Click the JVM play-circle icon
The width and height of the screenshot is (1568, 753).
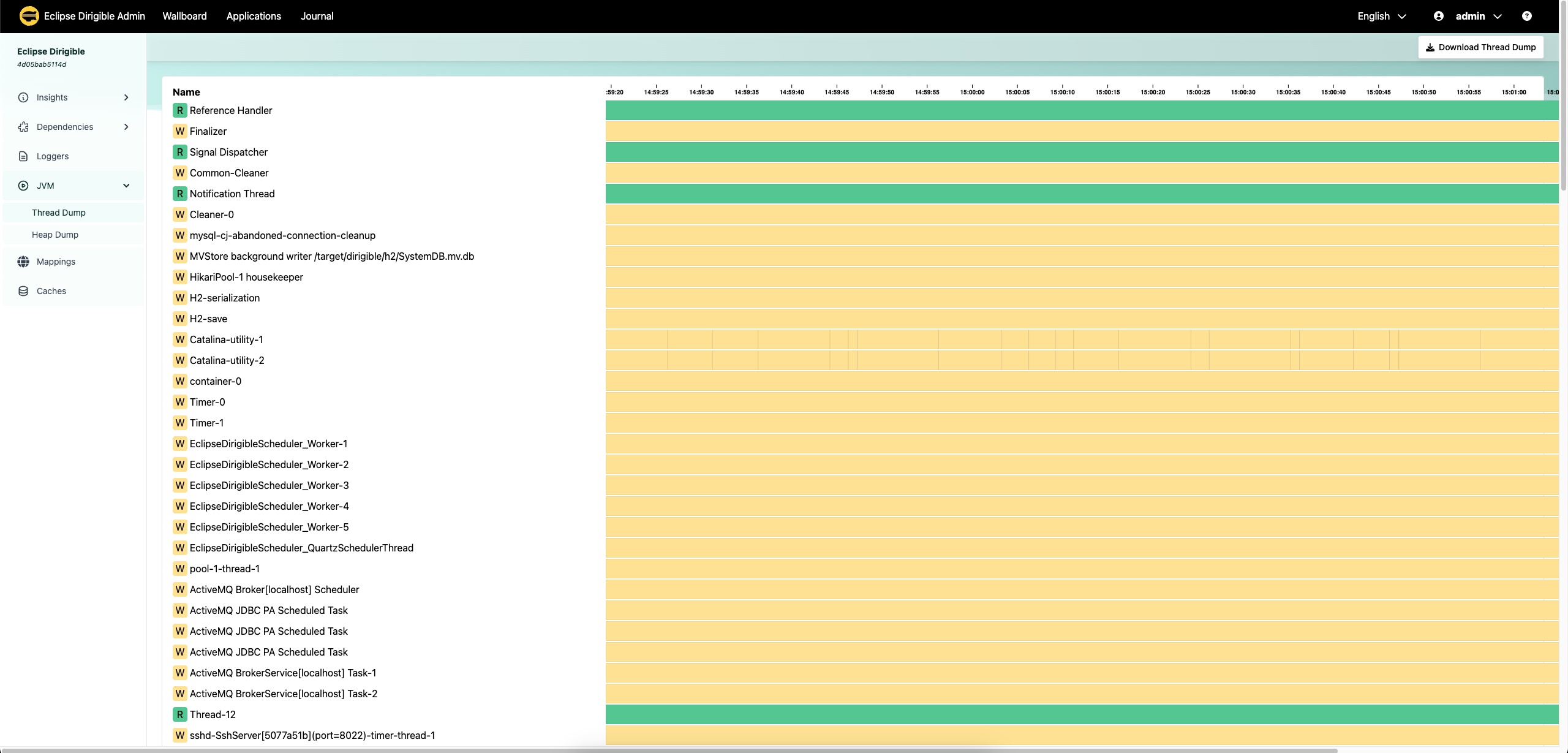[23, 186]
